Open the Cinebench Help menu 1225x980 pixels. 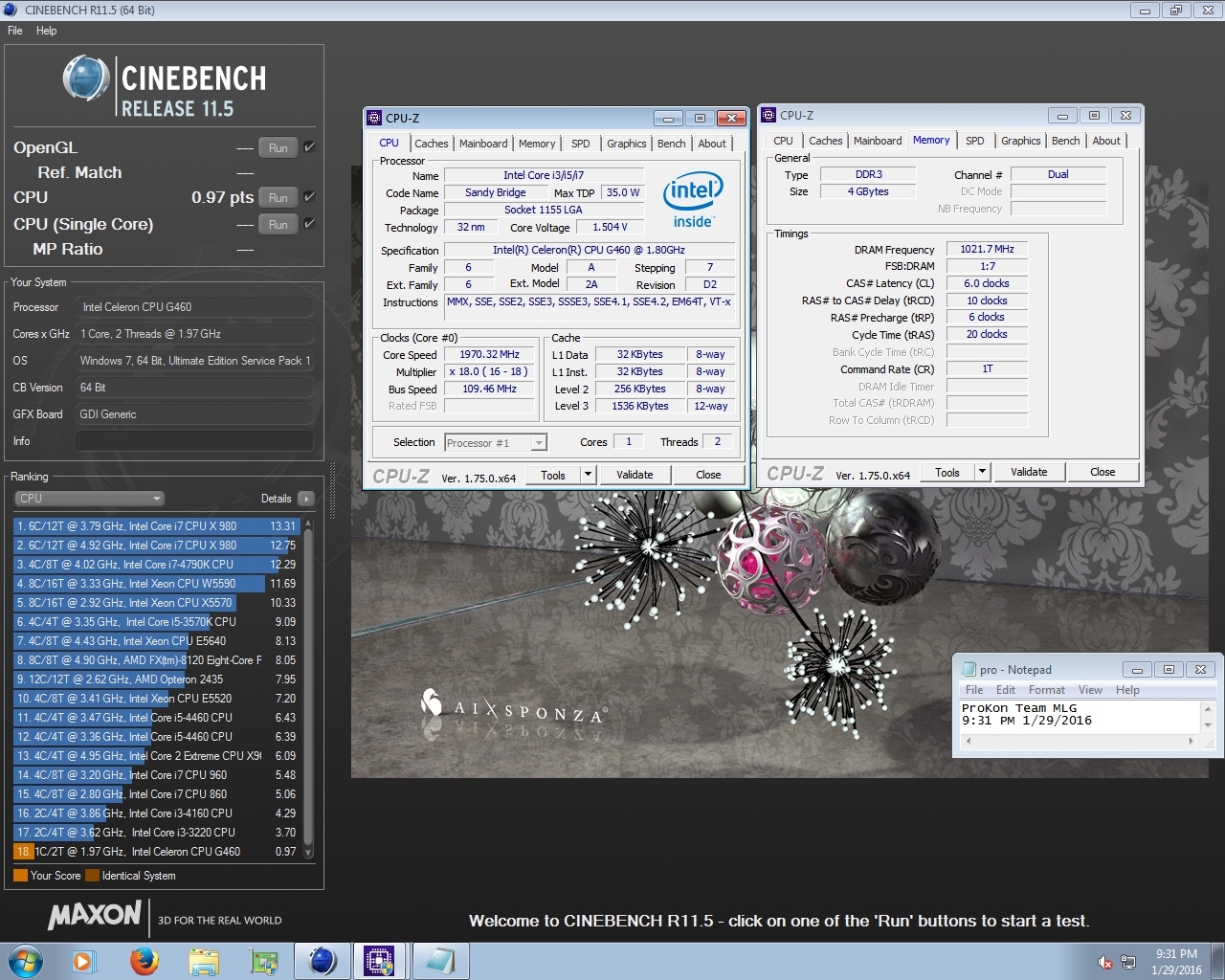click(x=46, y=31)
